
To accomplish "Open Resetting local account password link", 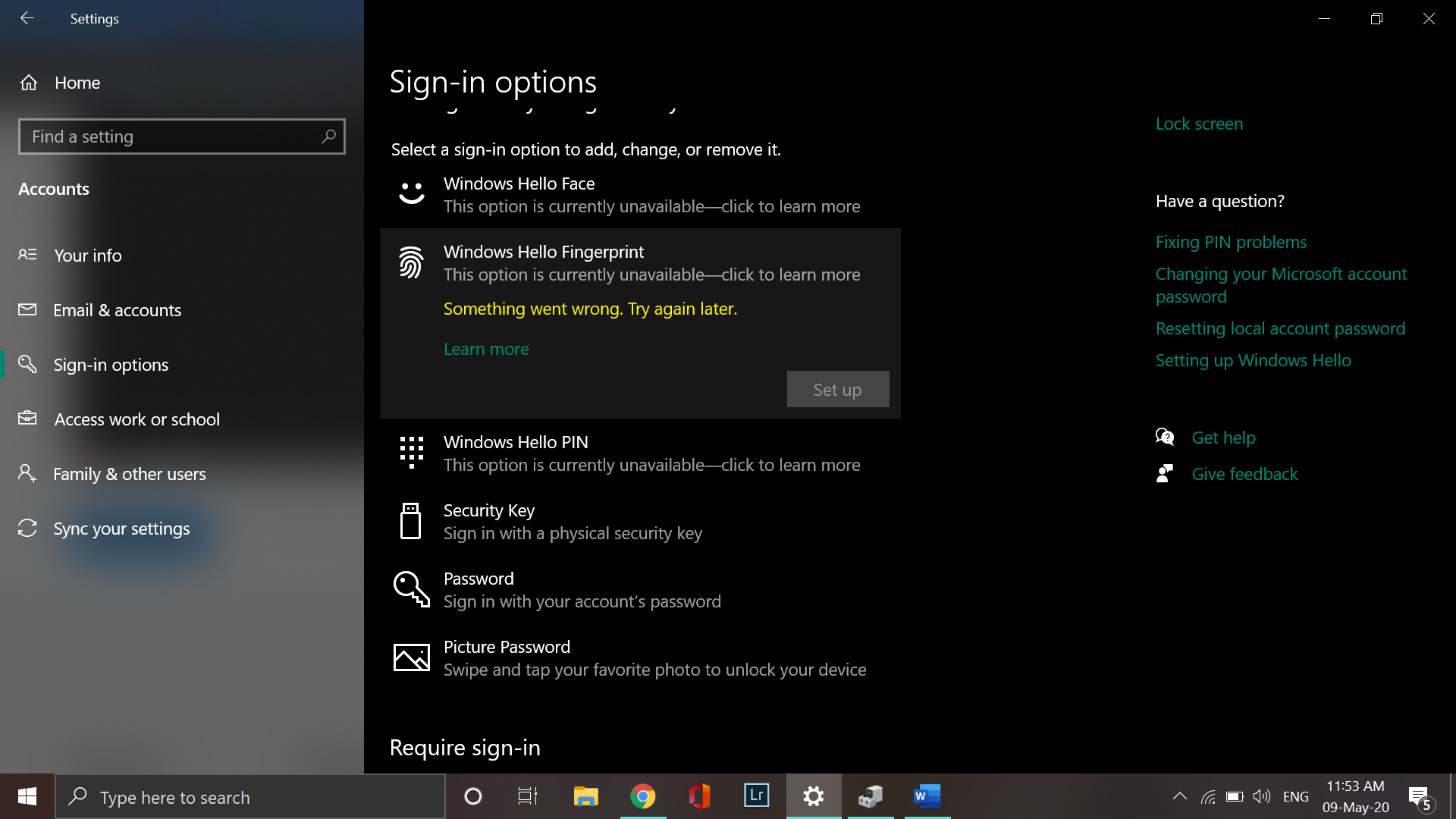I will (1280, 328).
